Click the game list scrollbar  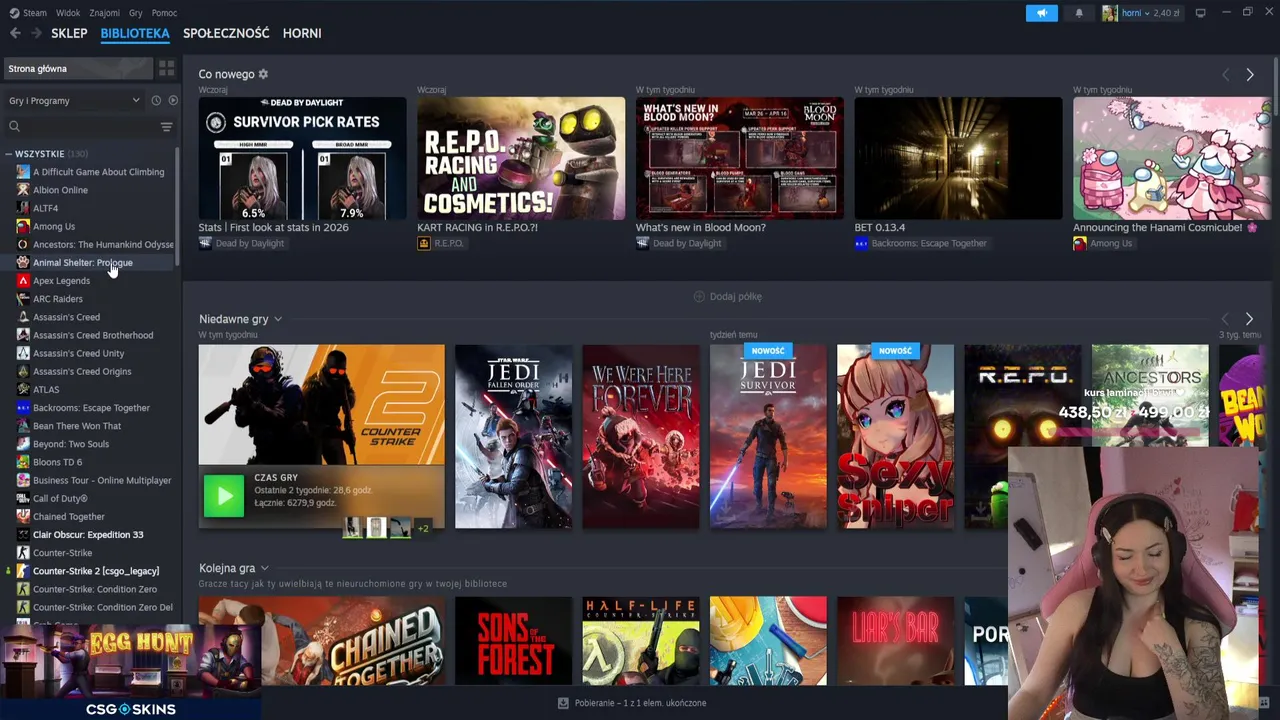tap(178, 206)
